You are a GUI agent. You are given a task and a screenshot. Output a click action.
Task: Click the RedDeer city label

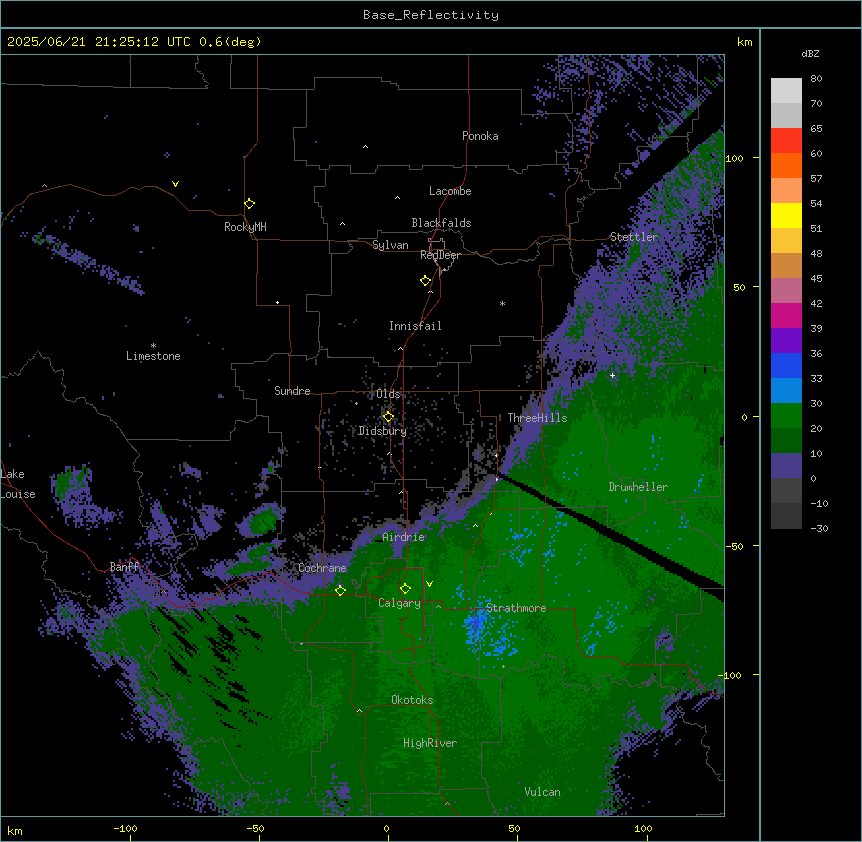pos(440,255)
